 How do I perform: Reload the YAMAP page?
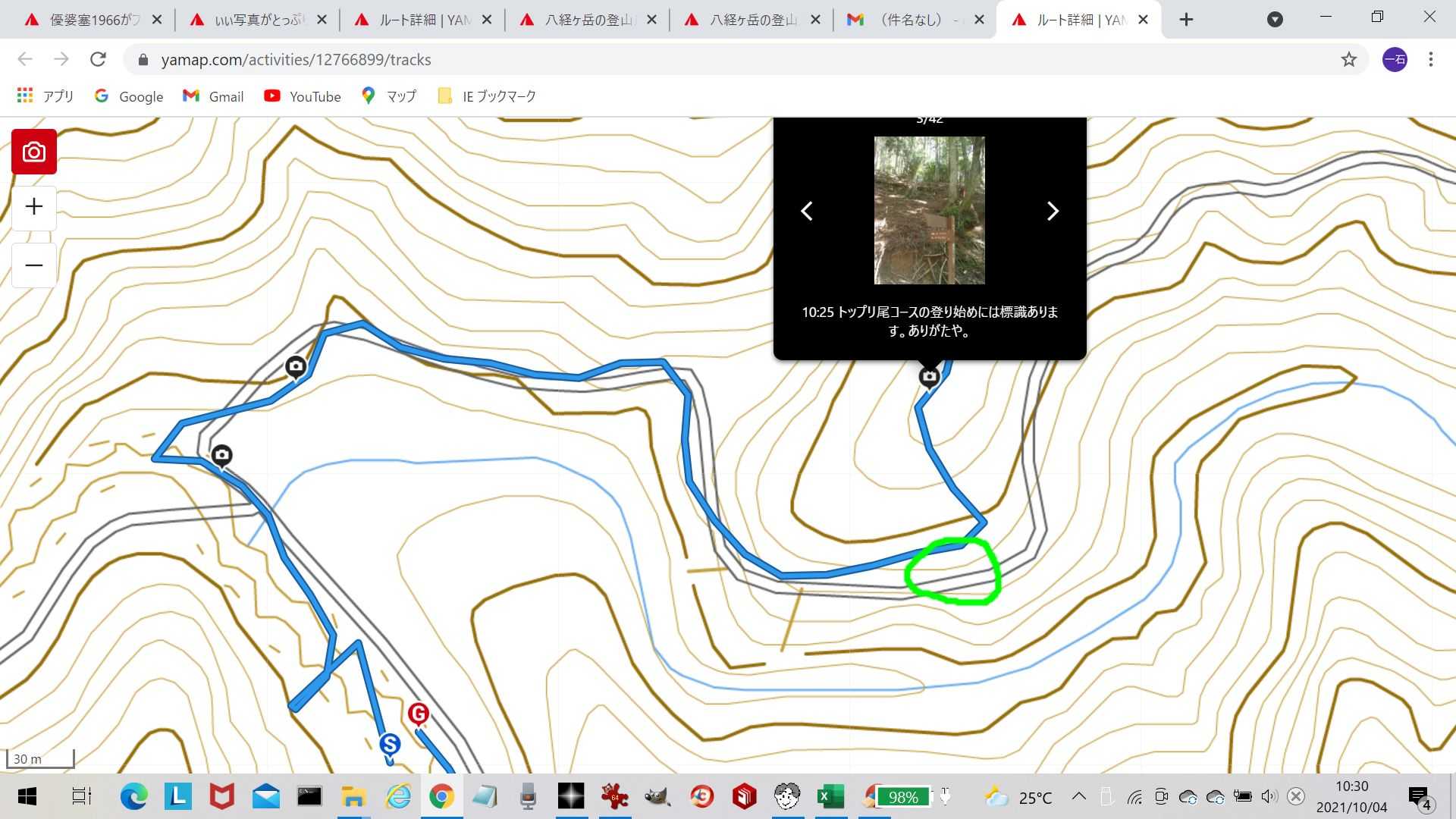tap(98, 59)
